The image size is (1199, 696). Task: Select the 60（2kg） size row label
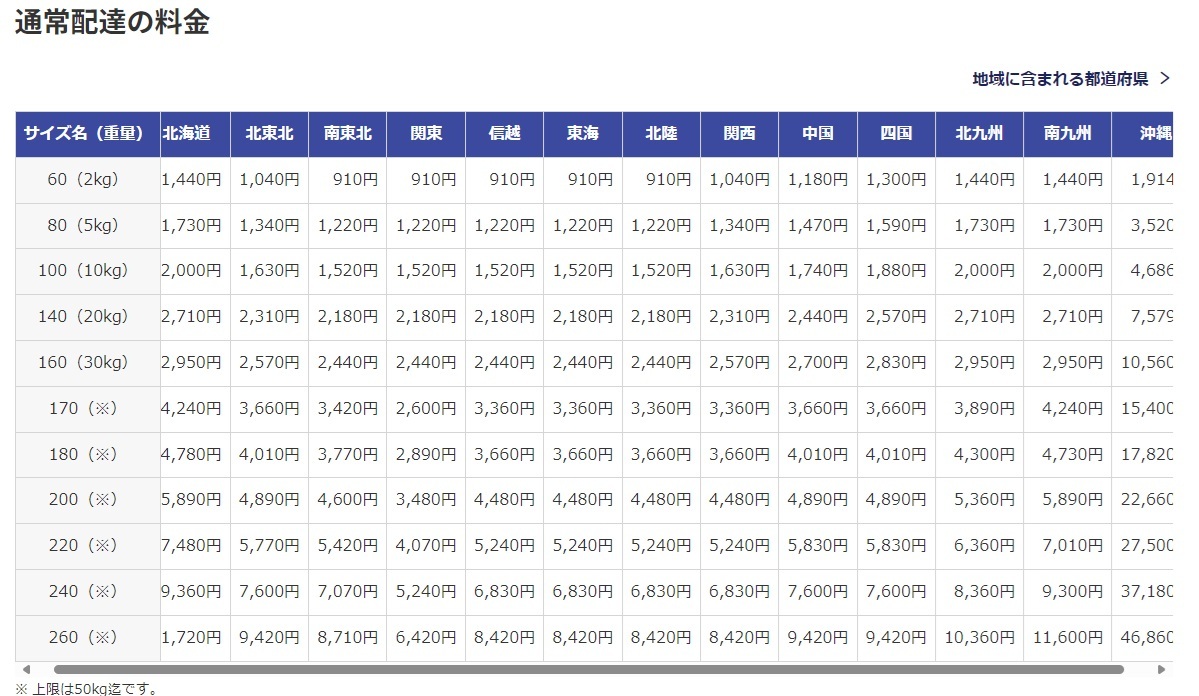pyautogui.click(x=87, y=180)
